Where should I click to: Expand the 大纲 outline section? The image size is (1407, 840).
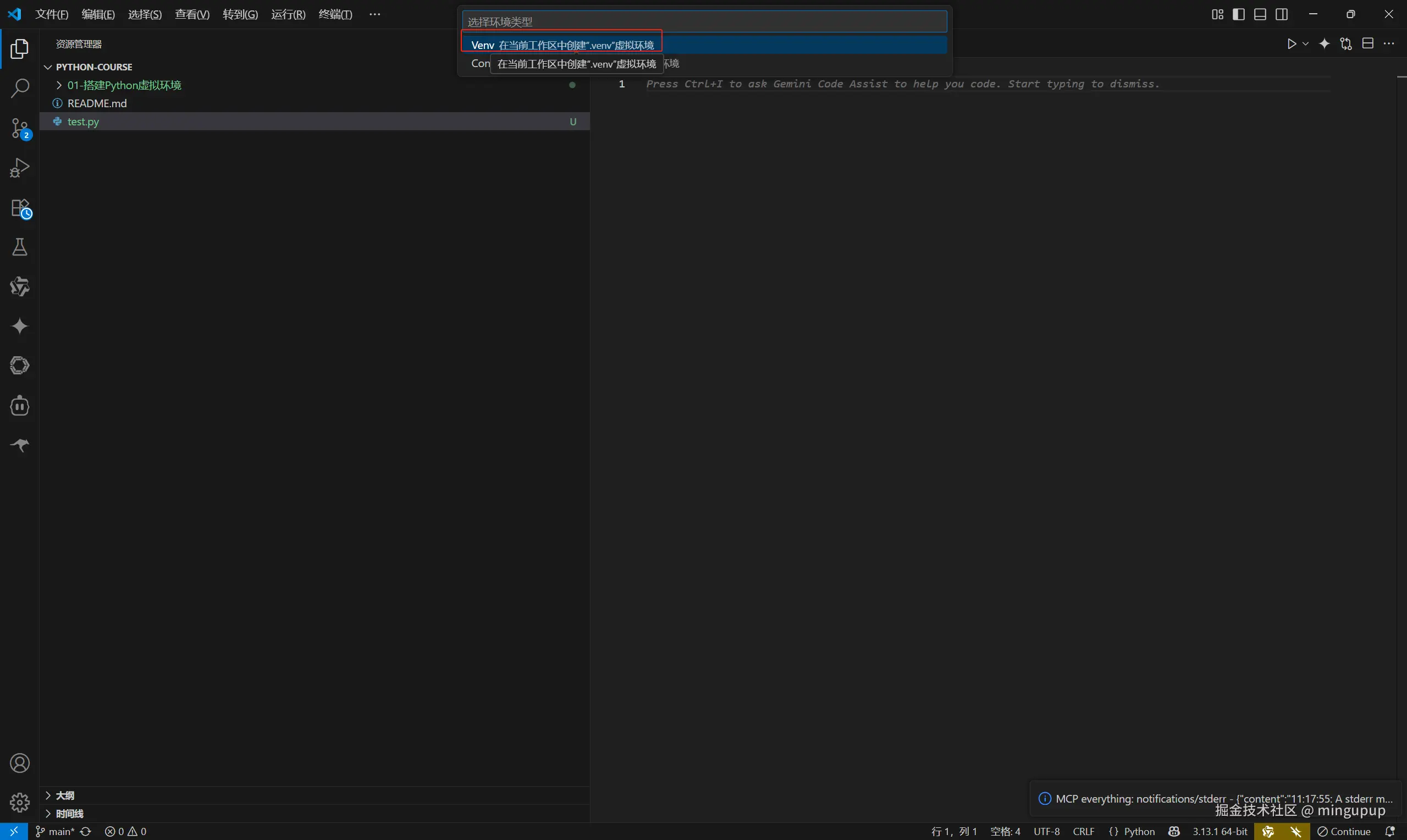tap(65, 795)
